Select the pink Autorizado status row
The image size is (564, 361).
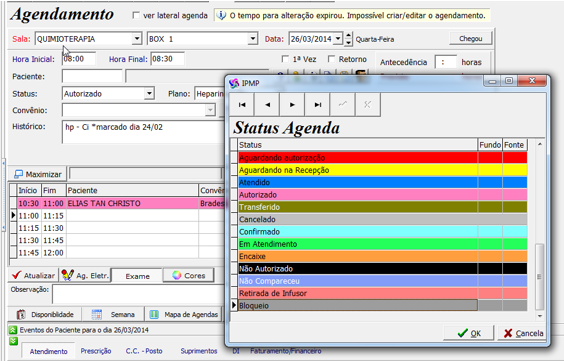382,195
